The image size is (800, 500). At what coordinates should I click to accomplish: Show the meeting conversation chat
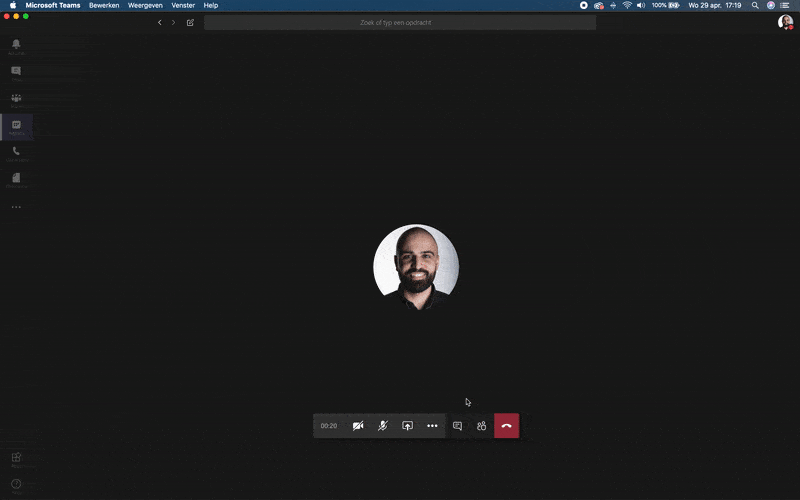[457, 426]
